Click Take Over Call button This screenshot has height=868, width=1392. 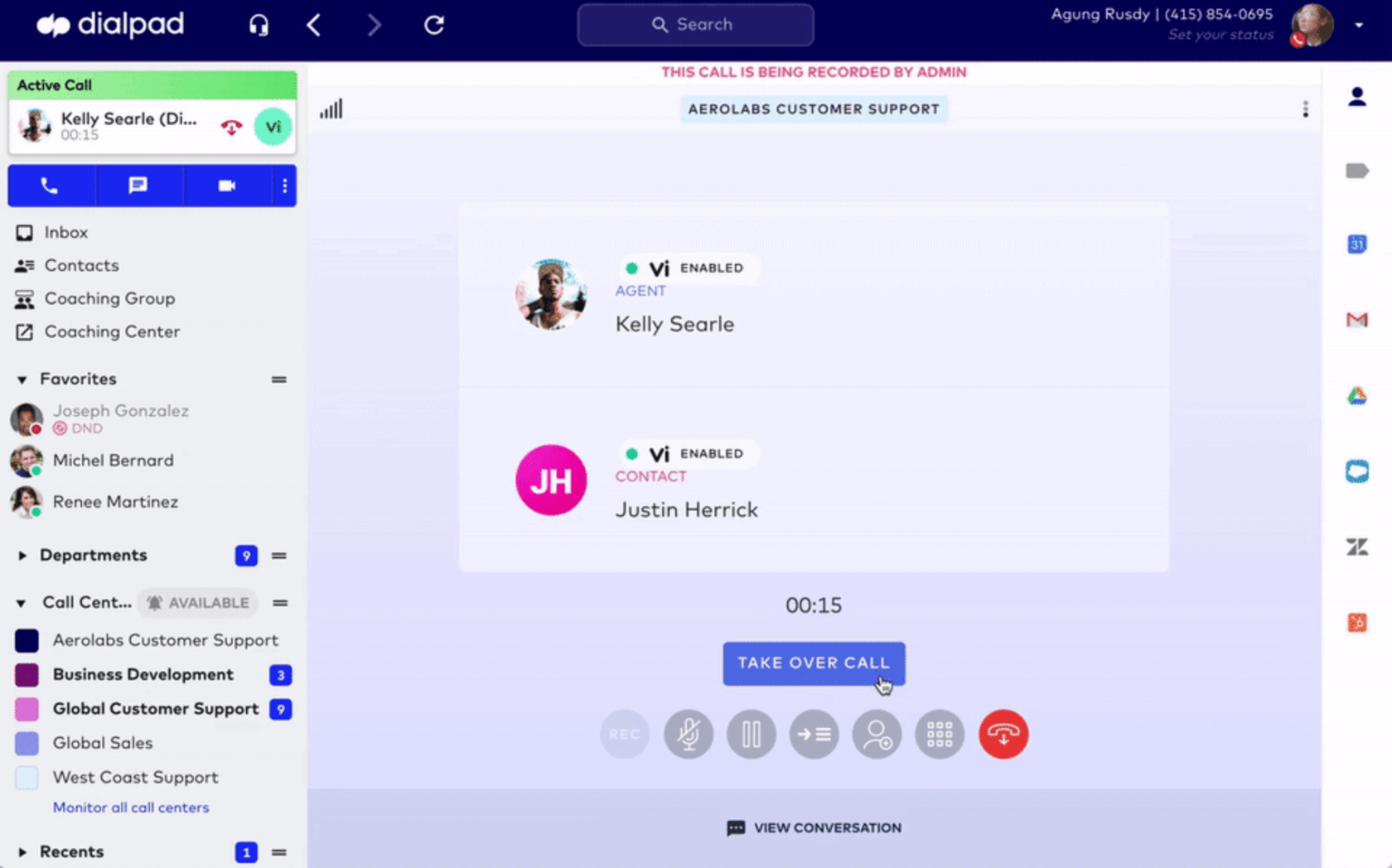(x=814, y=663)
